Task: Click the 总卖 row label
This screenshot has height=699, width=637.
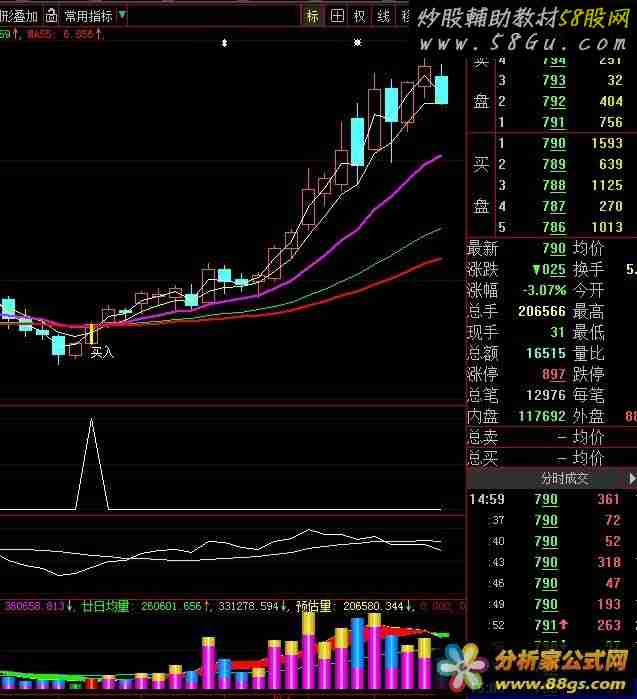Action: [x=482, y=437]
